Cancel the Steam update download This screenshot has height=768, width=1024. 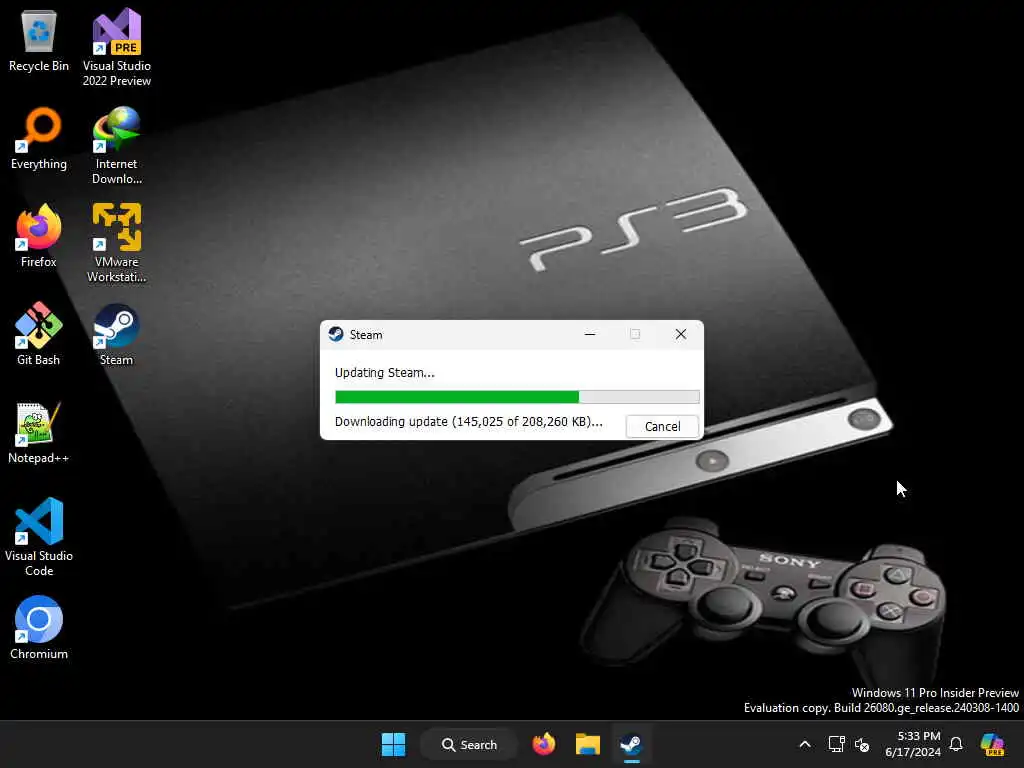662,426
